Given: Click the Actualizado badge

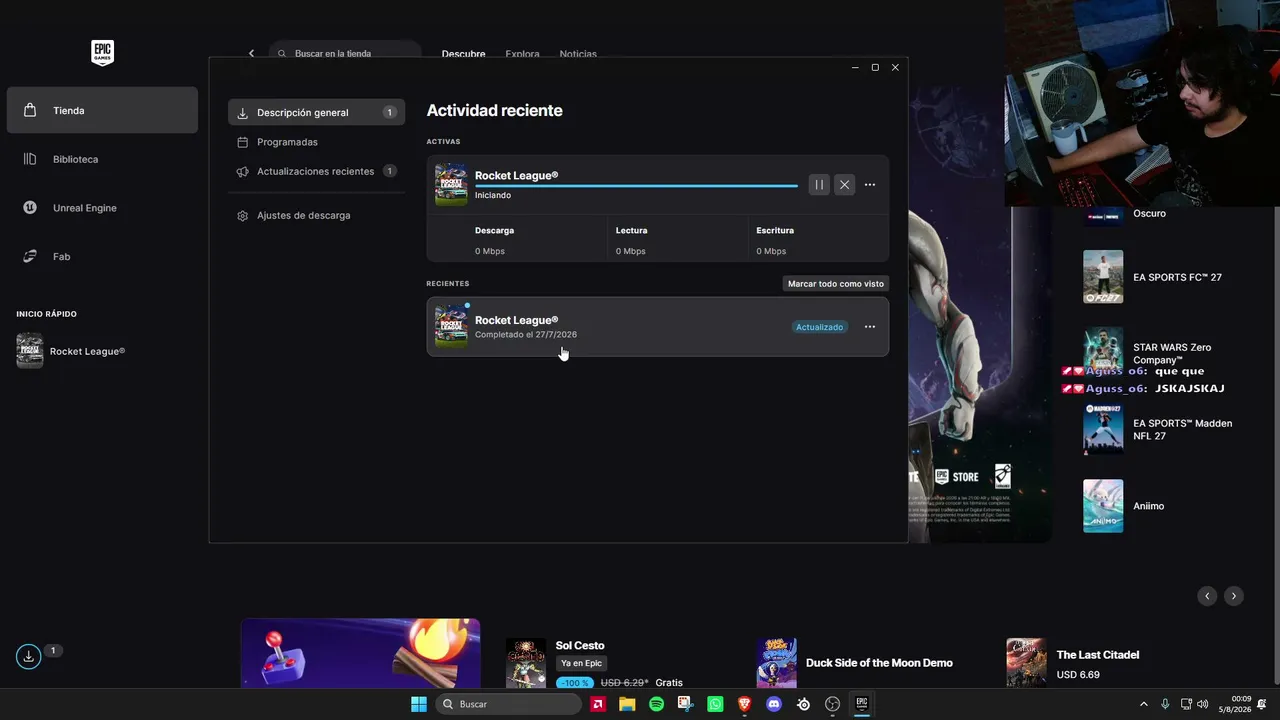Looking at the screenshot, I should tap(820, 327).
